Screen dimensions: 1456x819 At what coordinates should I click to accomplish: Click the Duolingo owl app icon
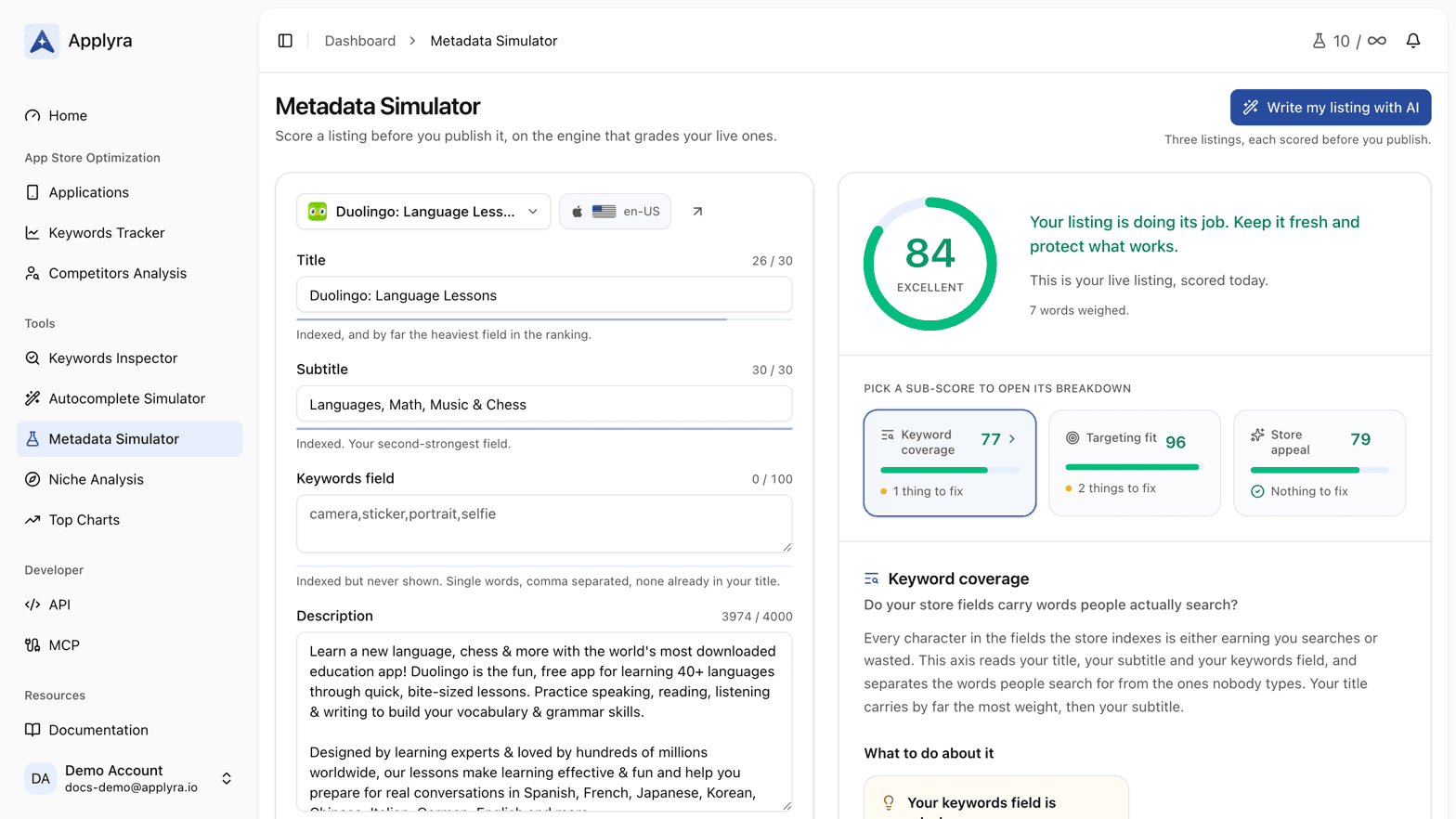[x=318, y=212]
